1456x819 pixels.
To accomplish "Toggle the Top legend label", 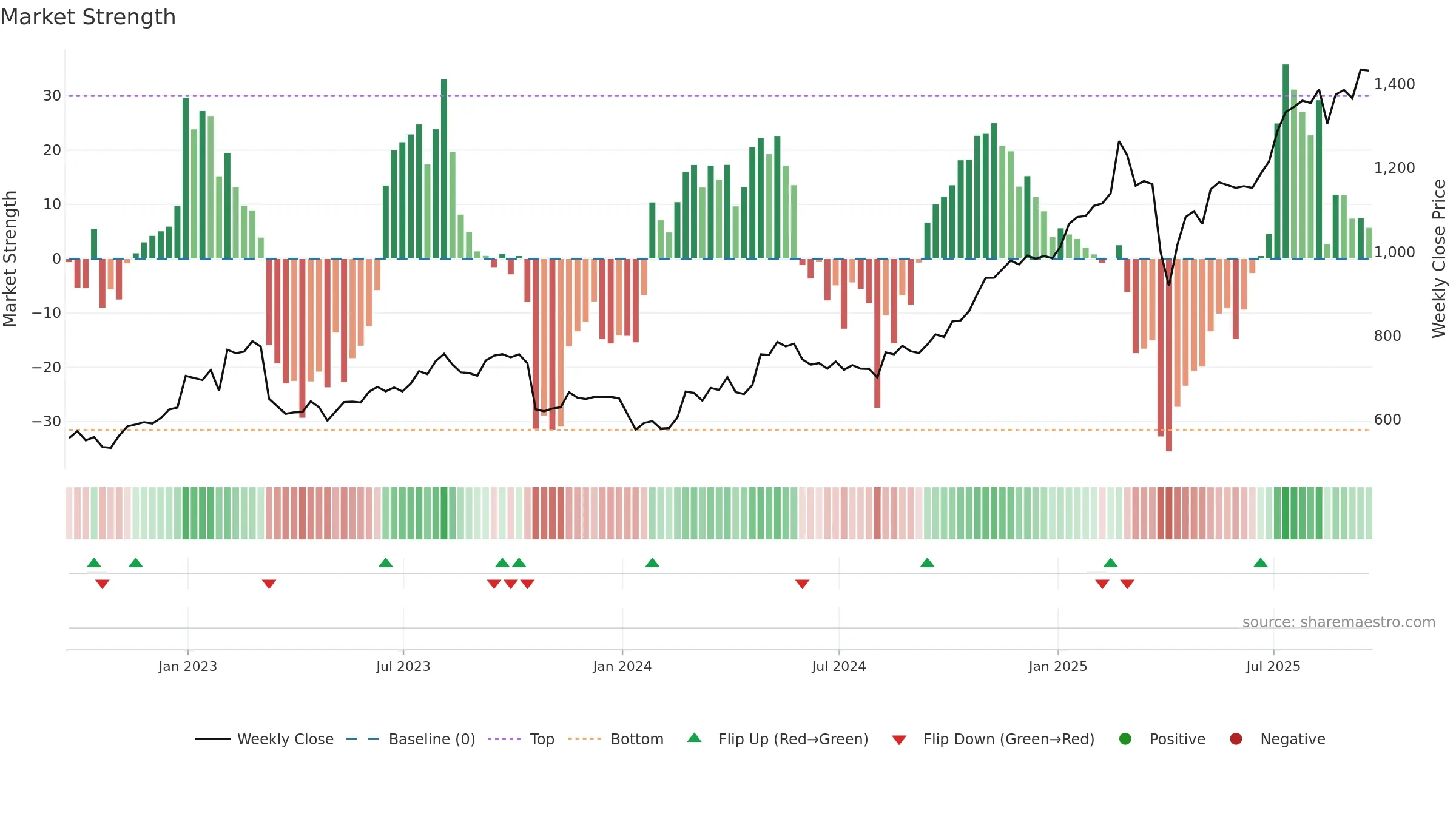I will [542, 739].
